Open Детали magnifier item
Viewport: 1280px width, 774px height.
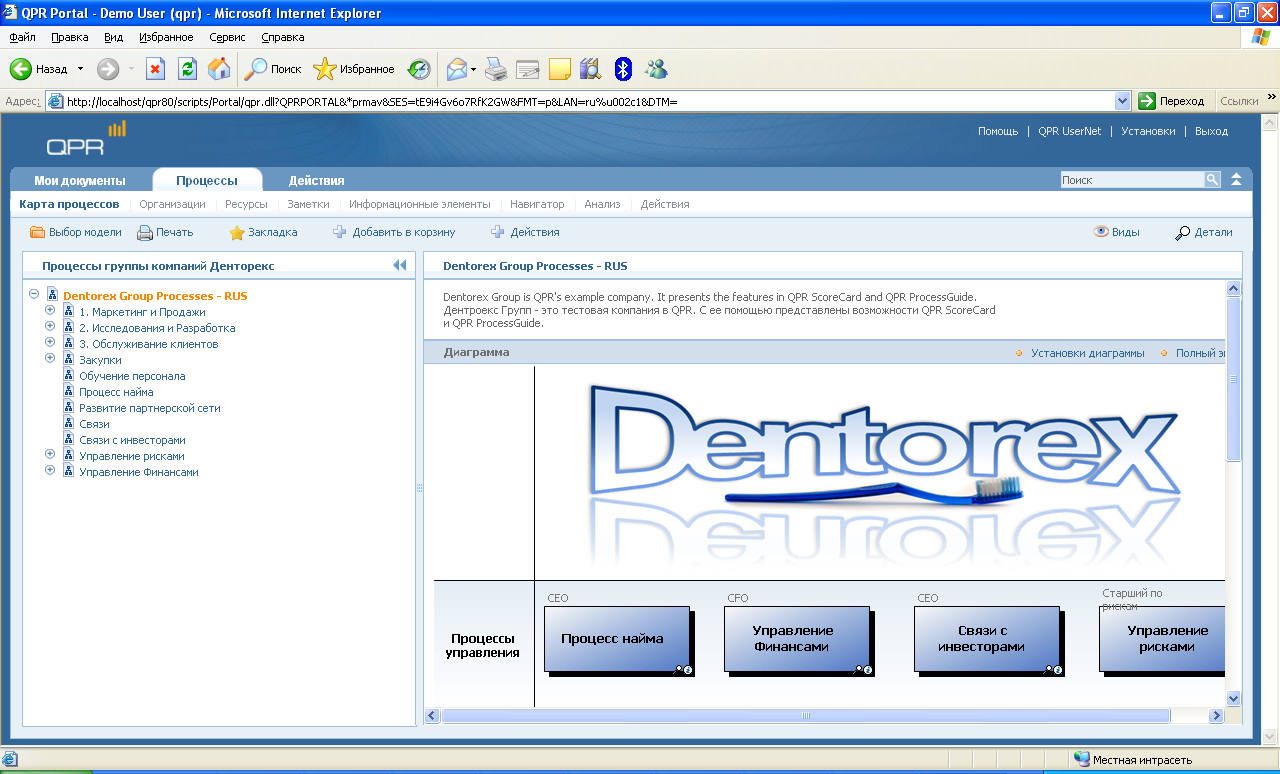coord(1204,232)
